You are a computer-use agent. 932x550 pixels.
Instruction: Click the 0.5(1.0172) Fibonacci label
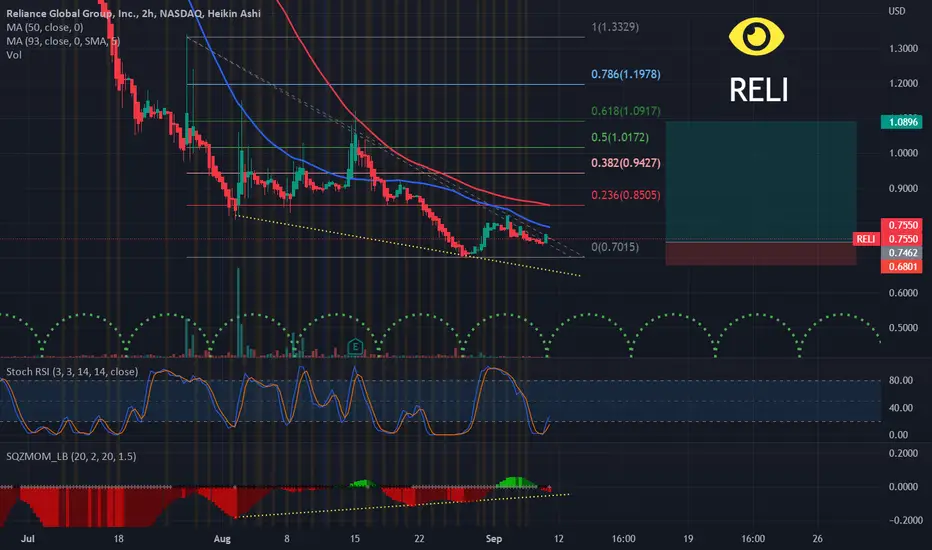[619, 137]
